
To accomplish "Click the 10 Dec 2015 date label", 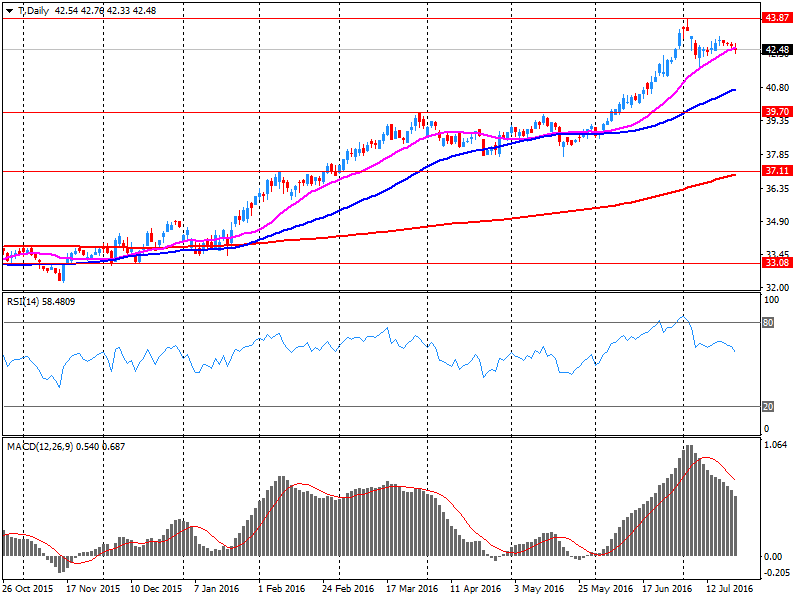I will click(x=156, y=588).
